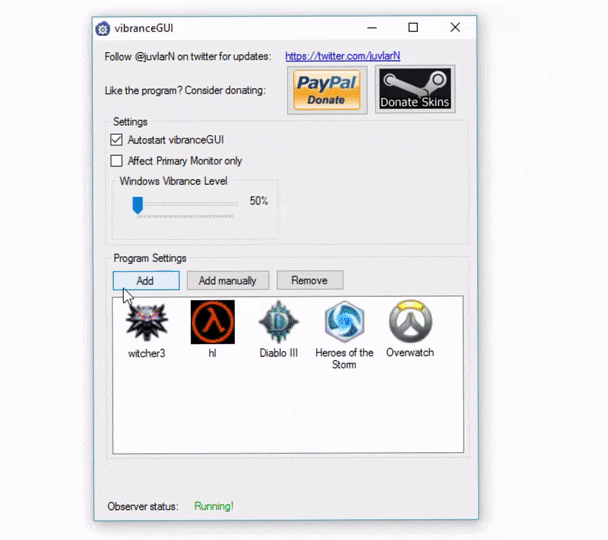Viewport: 608px width, 540px height.
Task: Open the twitter.com/juvlarN link
Action: 343,56
